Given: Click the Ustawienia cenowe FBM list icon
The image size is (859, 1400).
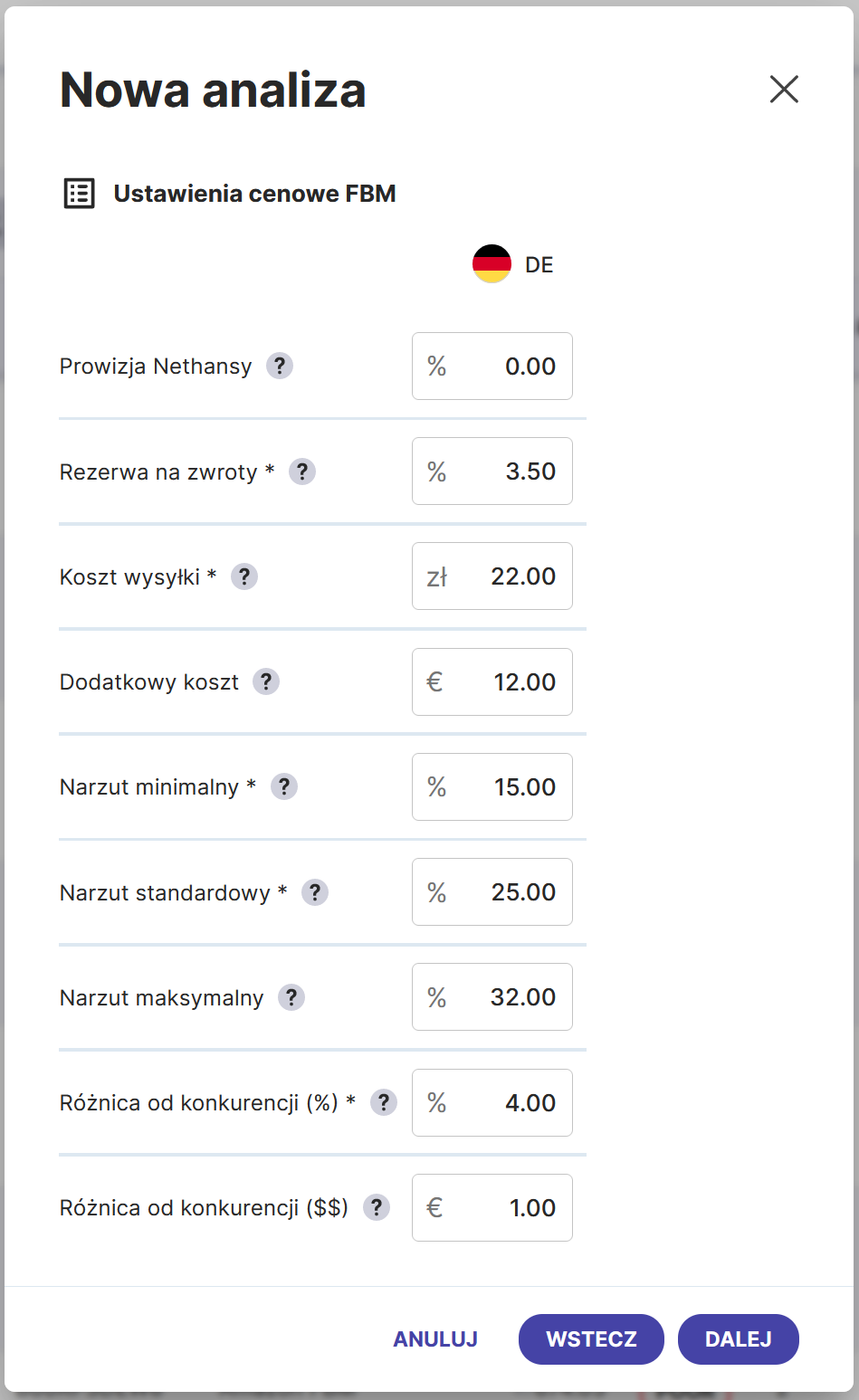Looking at the screenshot, I should [x=80, y=194].
